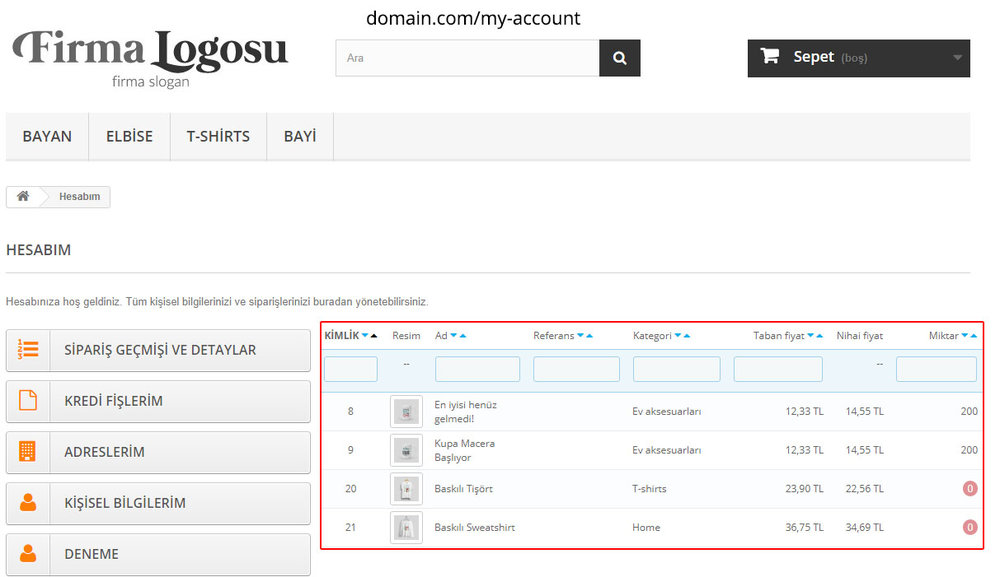Click the Kategori filter input field

point(677,369)
